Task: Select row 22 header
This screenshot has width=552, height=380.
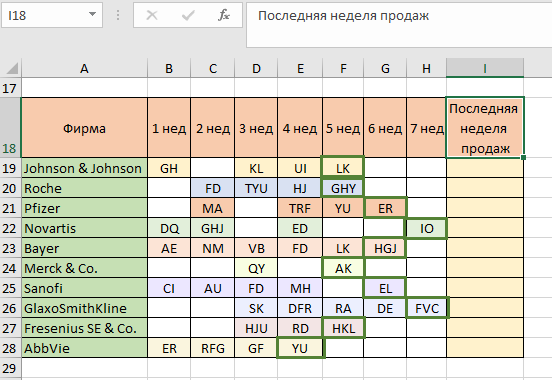Action: (x=10, y=228)
